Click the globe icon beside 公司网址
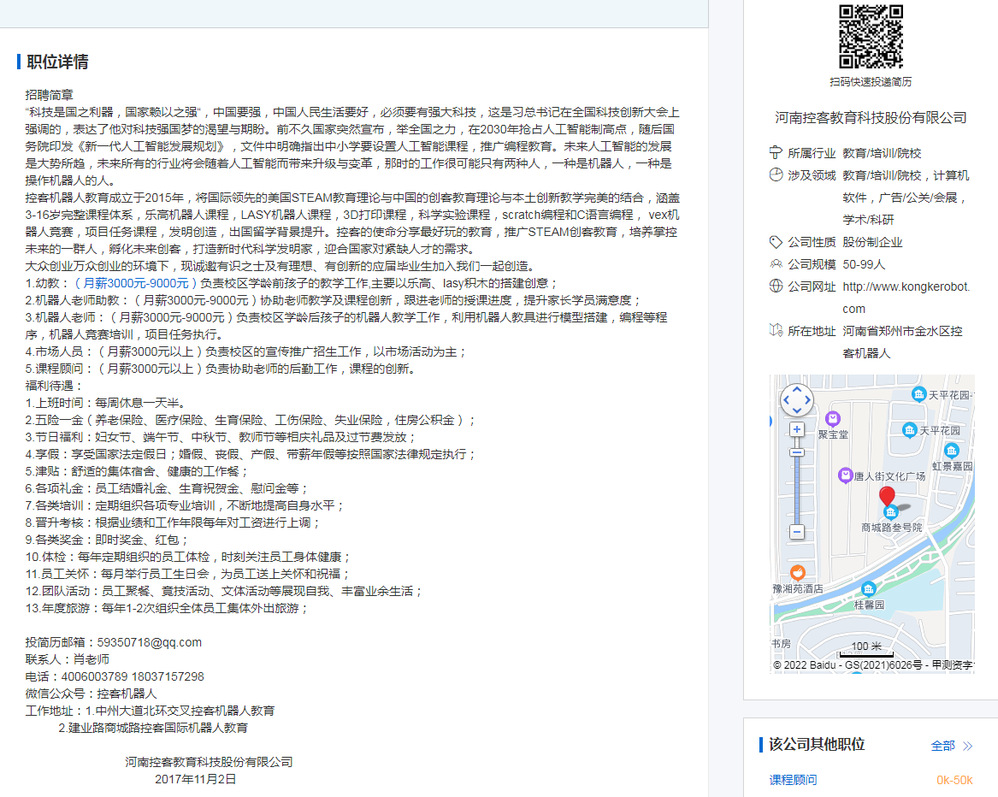The width and height of the screenshot is (998, 797). tap(775, 286)
